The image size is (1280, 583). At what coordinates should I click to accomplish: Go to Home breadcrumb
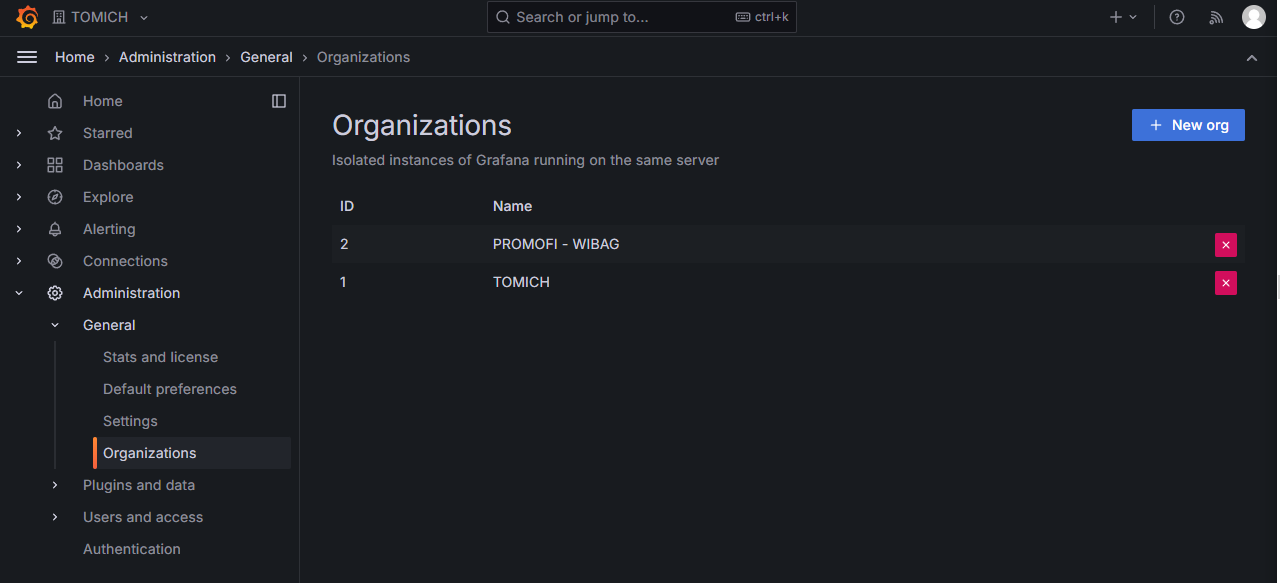(x=75, y=57)
